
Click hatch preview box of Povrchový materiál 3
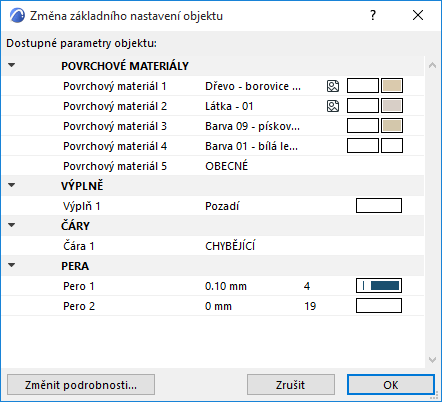[363, 126]
